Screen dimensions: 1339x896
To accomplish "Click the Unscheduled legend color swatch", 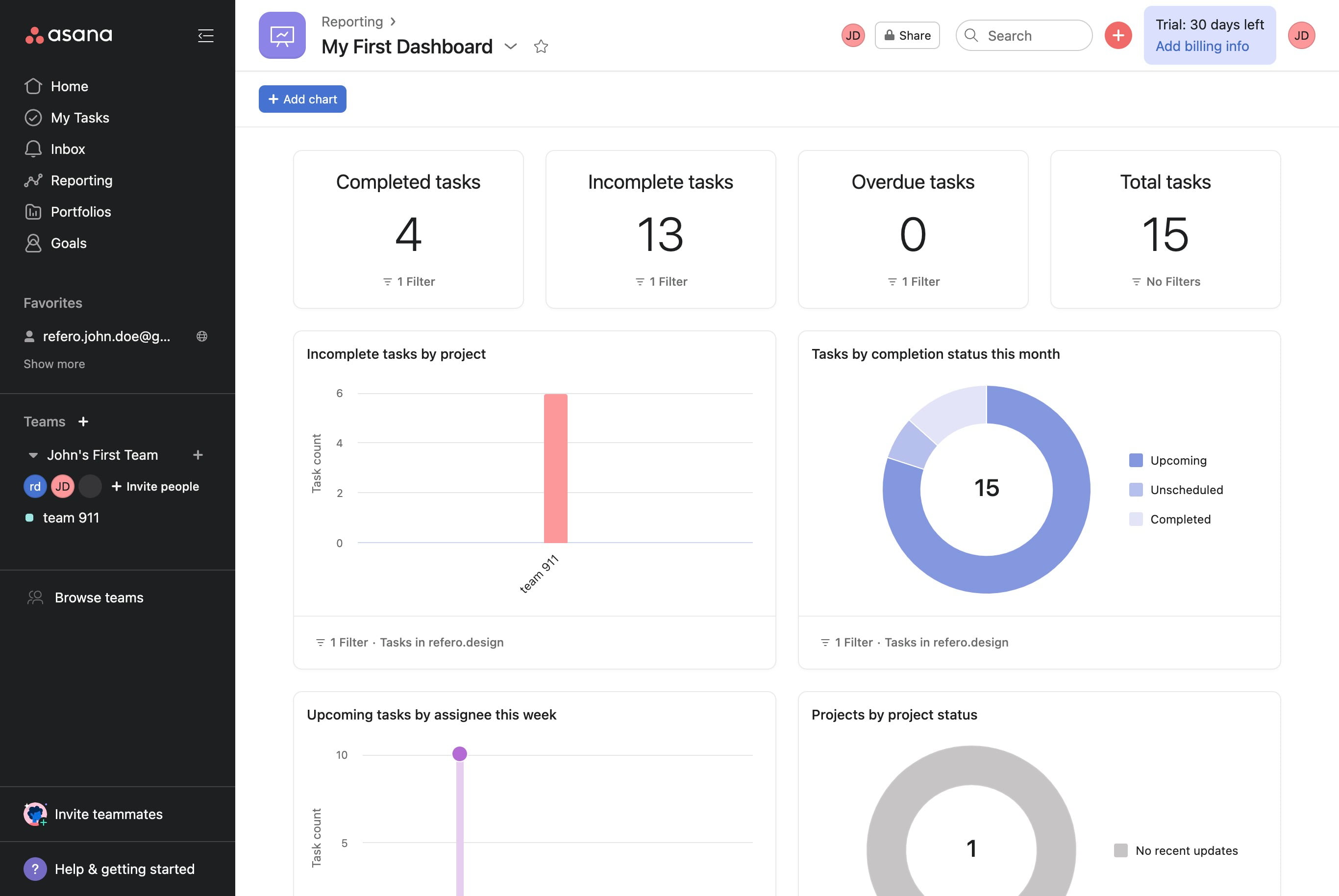I will [x=1136, y=490].
